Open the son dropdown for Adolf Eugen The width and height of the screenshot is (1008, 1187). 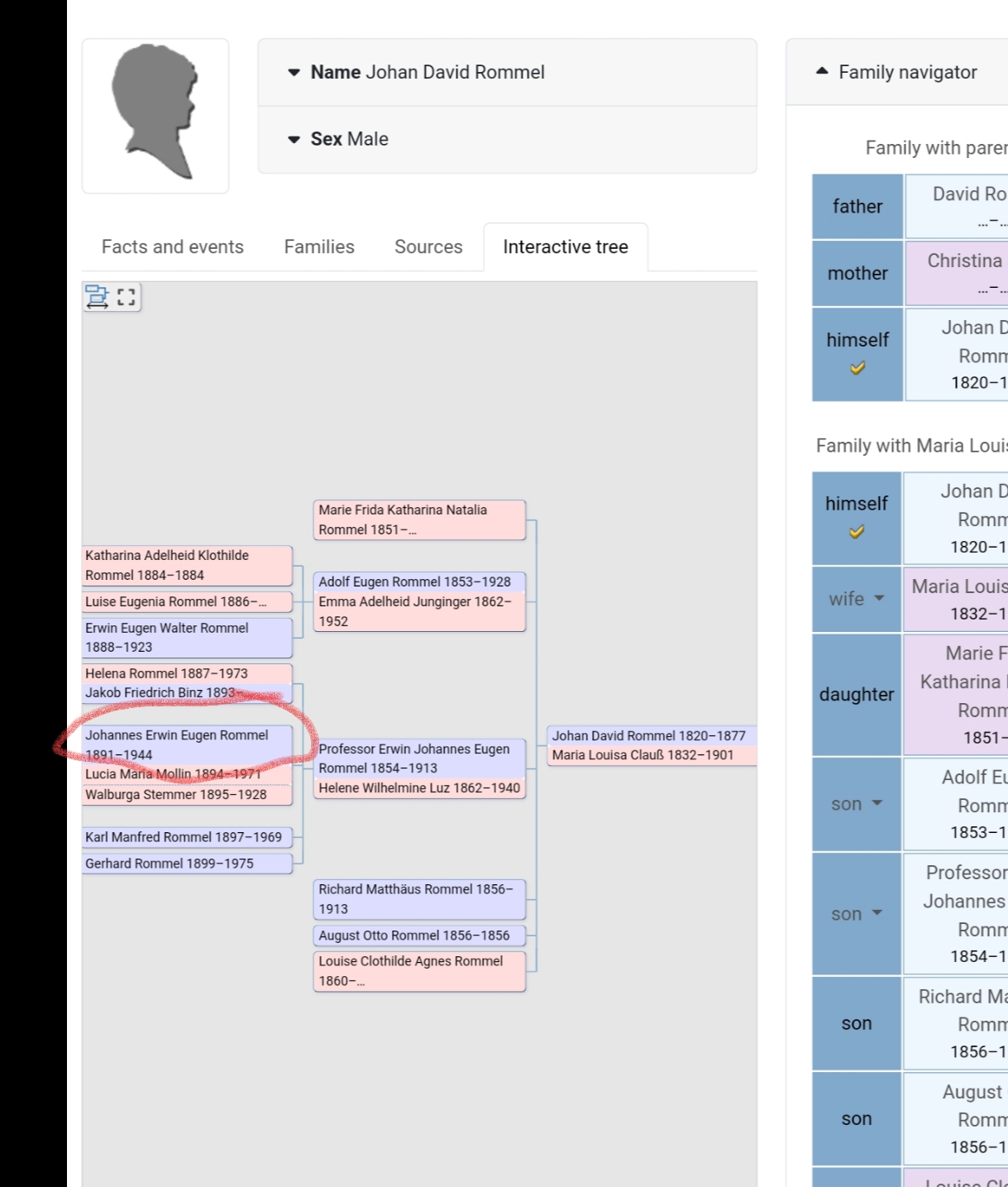click(x=857, y=804)
